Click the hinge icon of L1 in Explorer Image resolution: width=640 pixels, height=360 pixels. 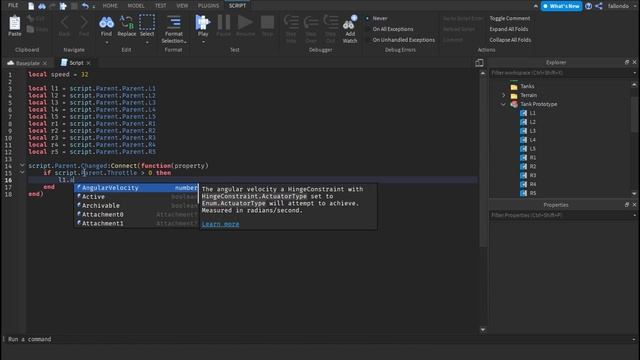point(523,113)
